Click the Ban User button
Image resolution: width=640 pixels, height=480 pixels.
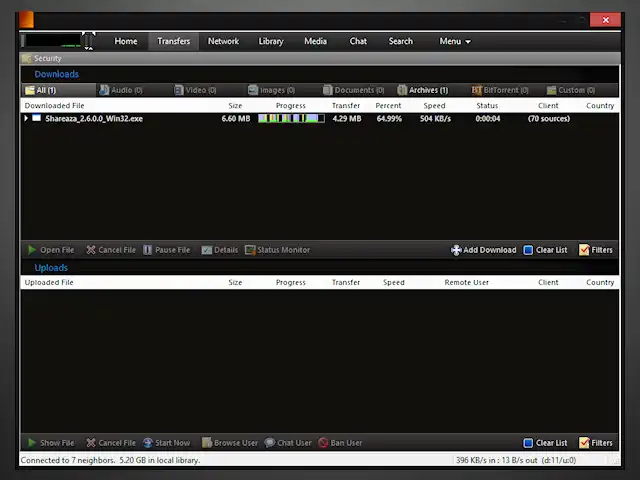[x=340, y=443]
